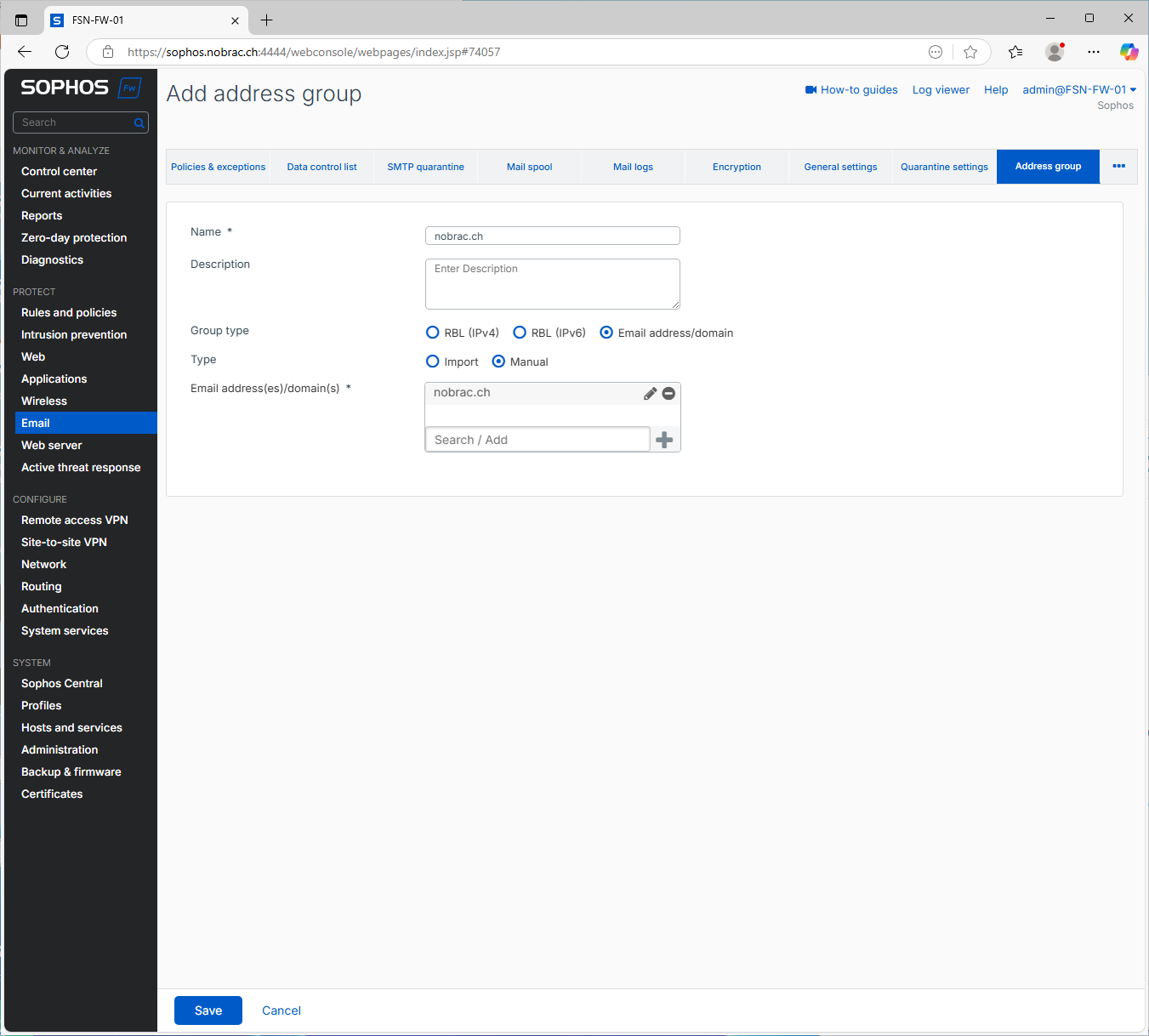
Task: Open Active threat response
Action: [x=81, y=467]
